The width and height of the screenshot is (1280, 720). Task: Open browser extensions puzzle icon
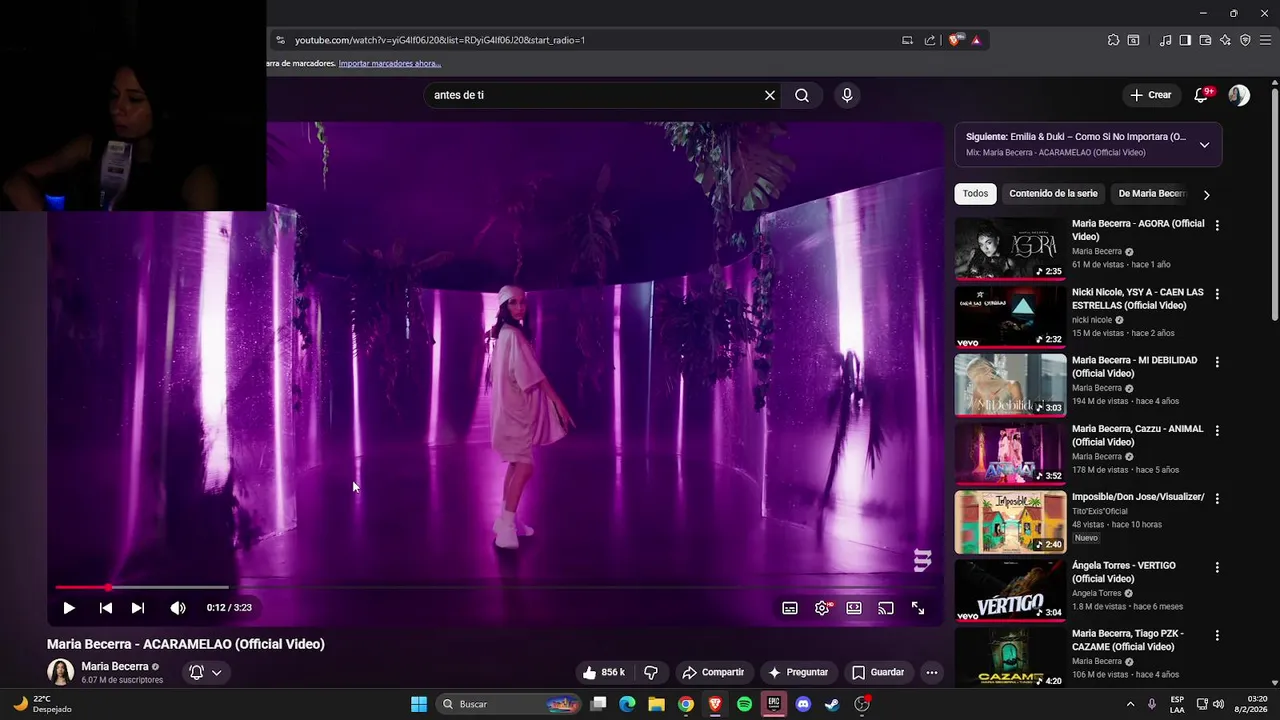pyautogui.click(x=1113, y=40)
